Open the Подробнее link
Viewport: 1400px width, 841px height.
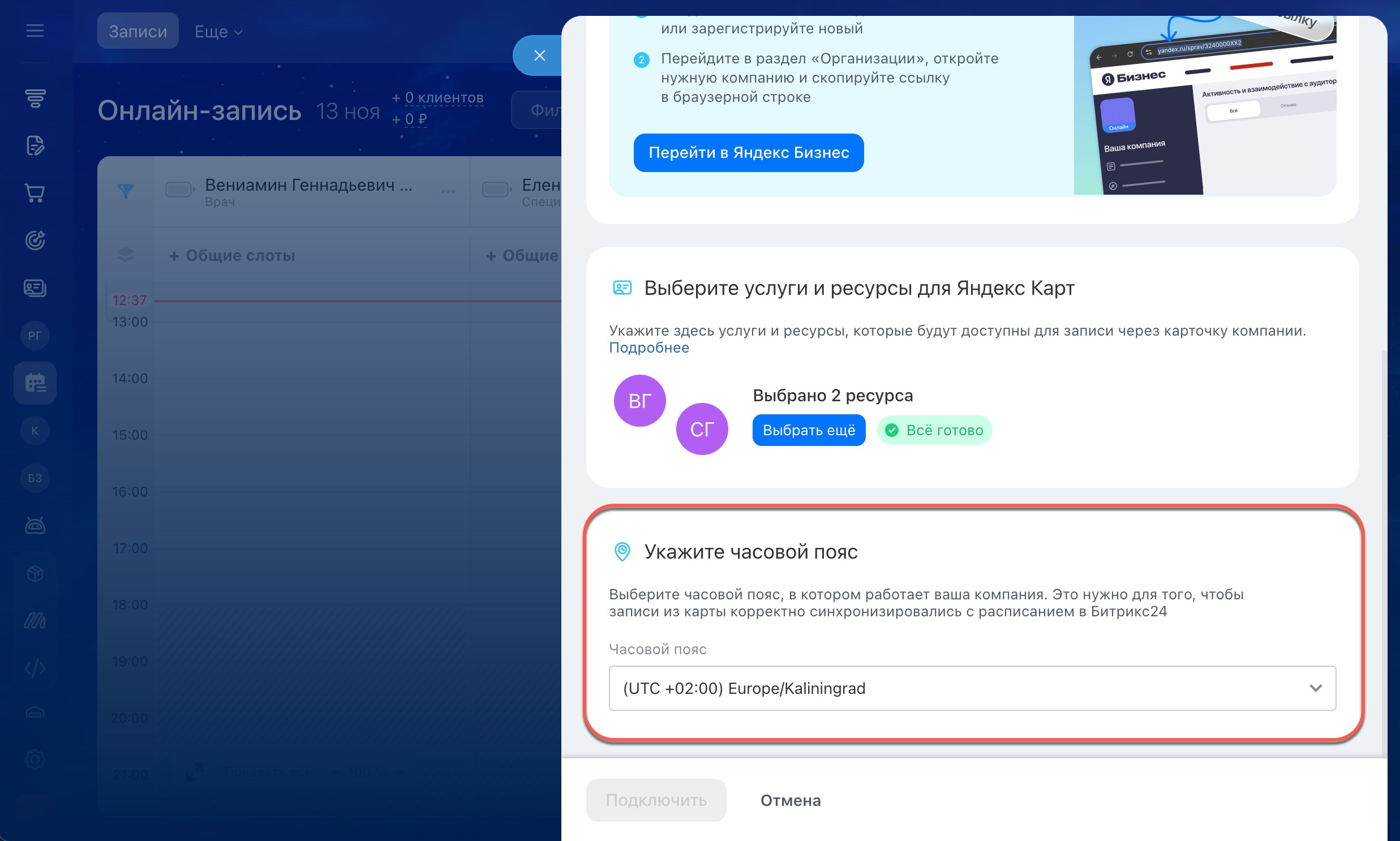(649, 347)
